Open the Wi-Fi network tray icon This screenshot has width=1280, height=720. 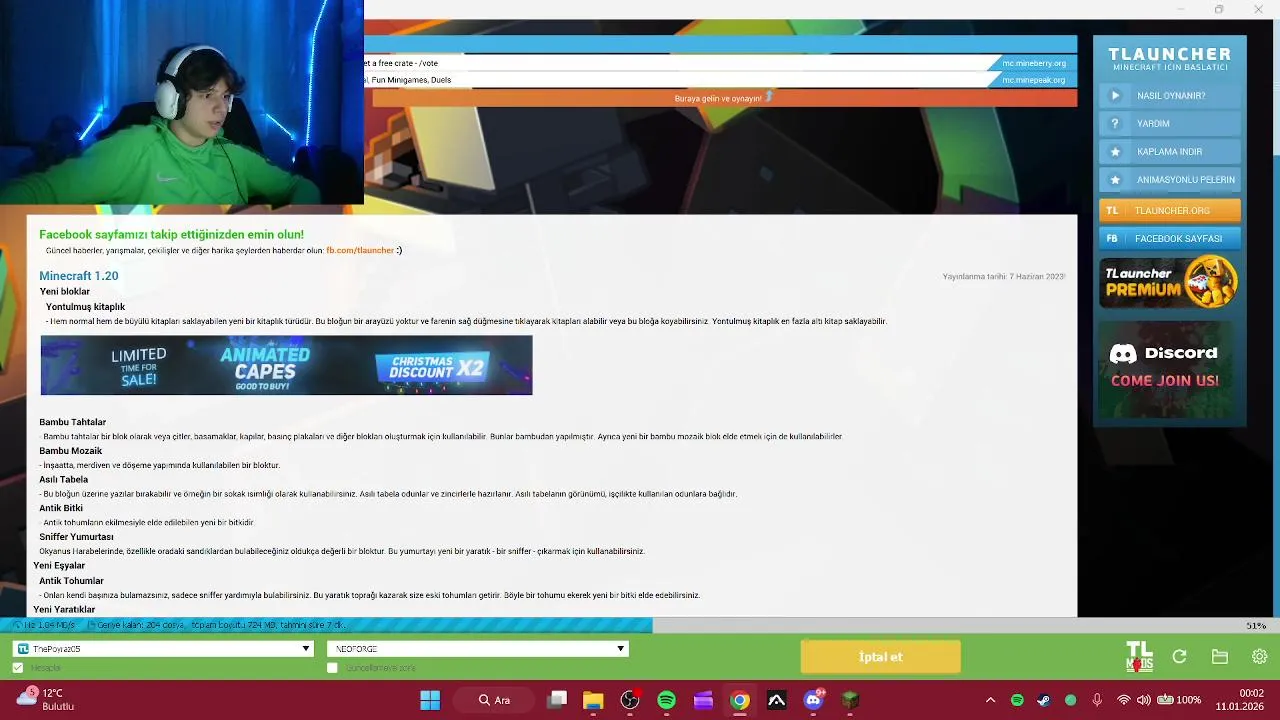coord(1123,700)
